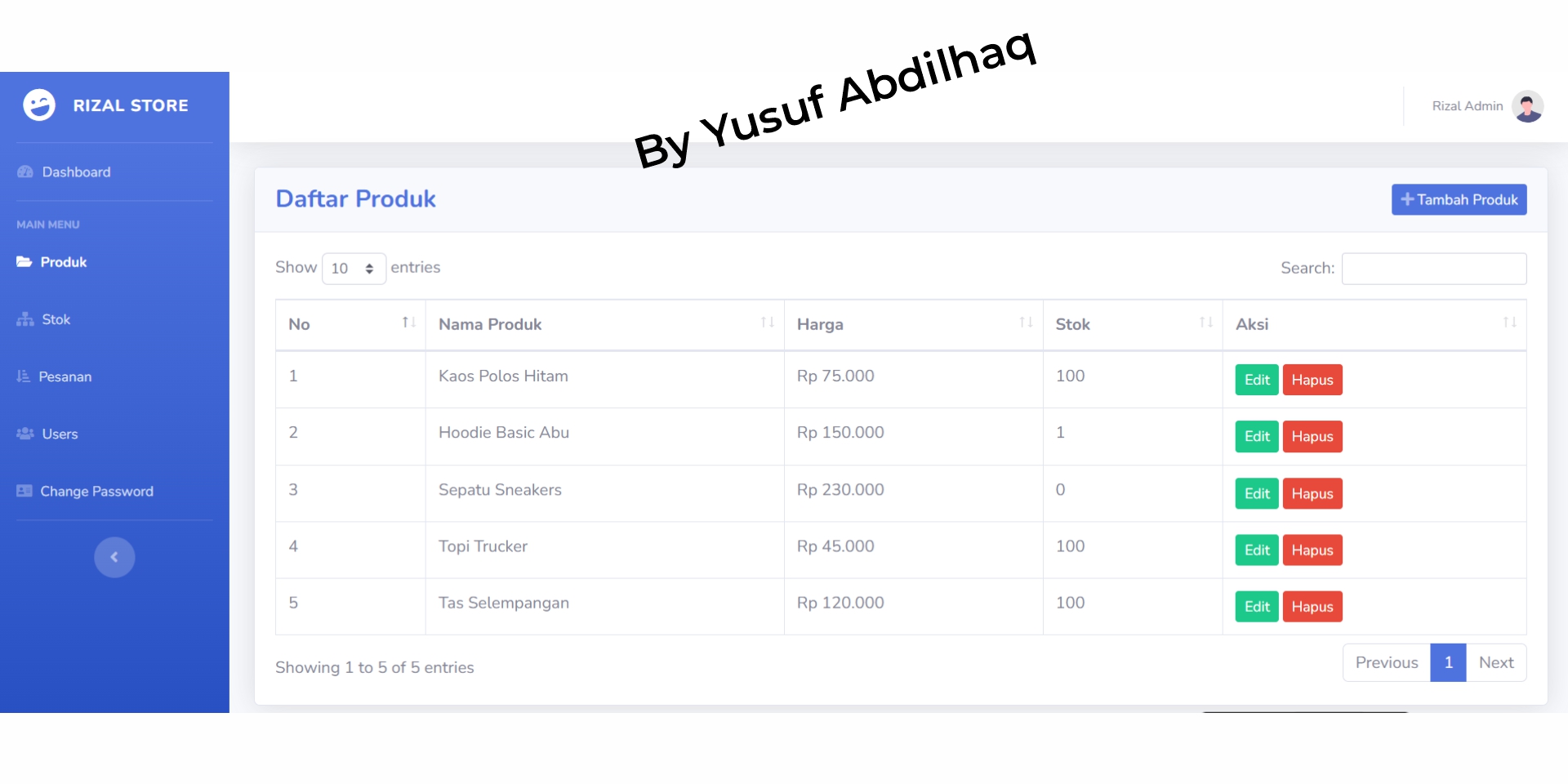
Task: Click the Pesanan list icon
Action: (23, 376)
